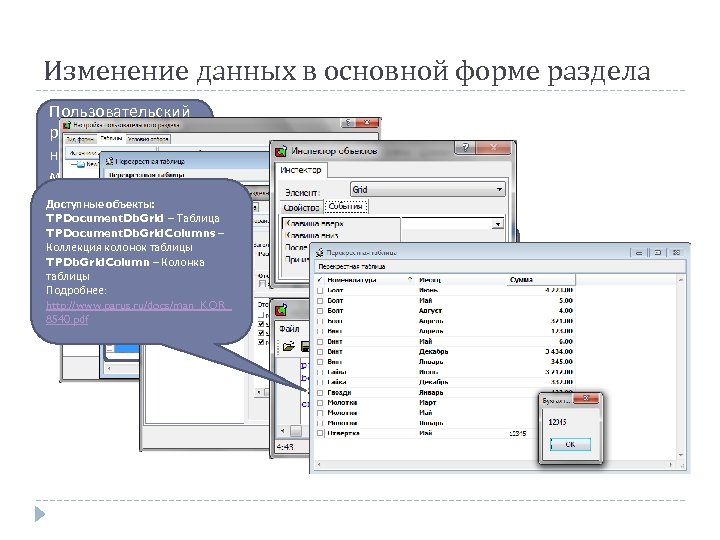Open the Условия отбора tab in settings window
This screenshot has height=540, width=720.
click(148, 139)
